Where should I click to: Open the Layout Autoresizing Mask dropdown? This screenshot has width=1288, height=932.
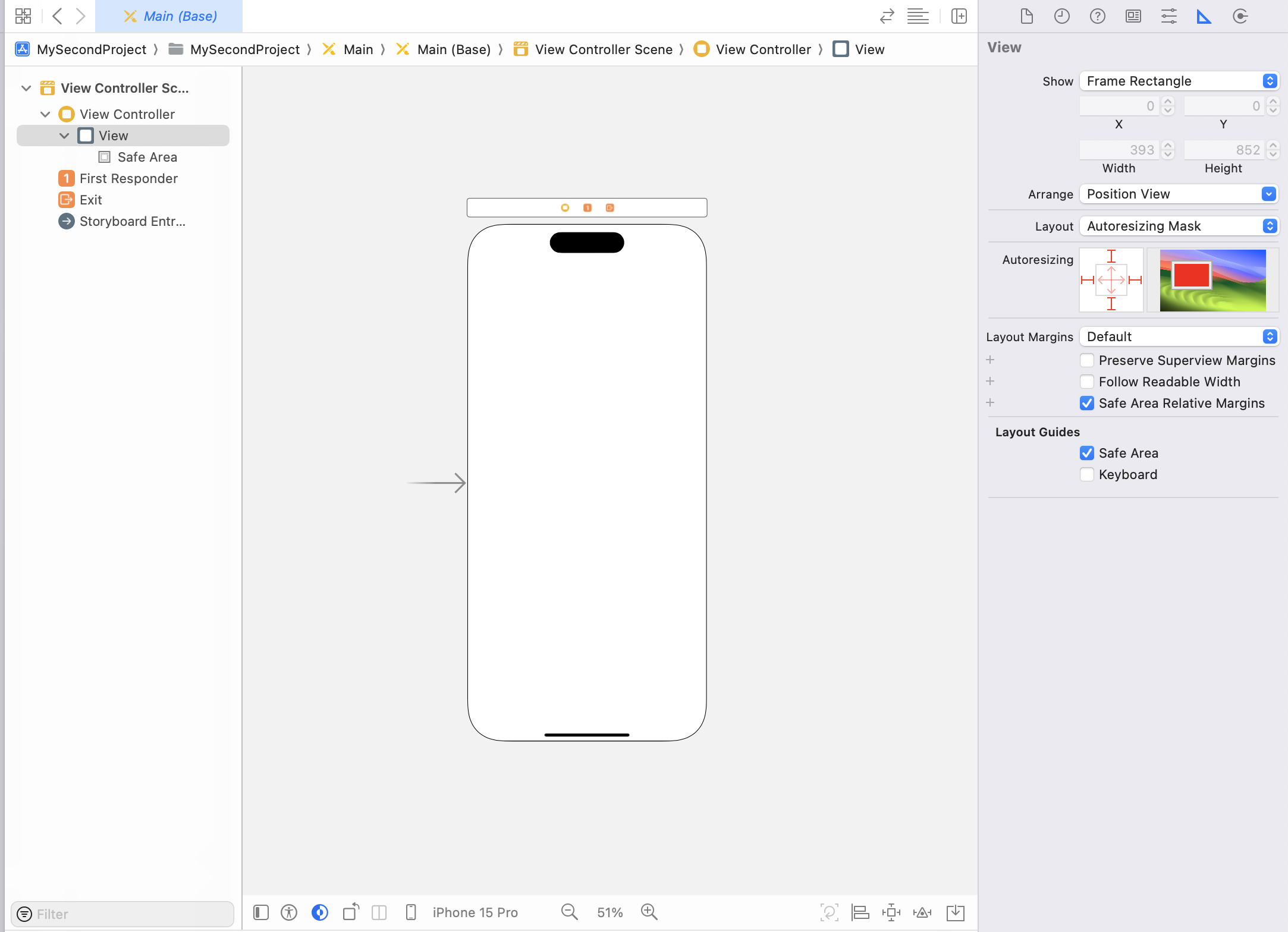click(1179, 226)
